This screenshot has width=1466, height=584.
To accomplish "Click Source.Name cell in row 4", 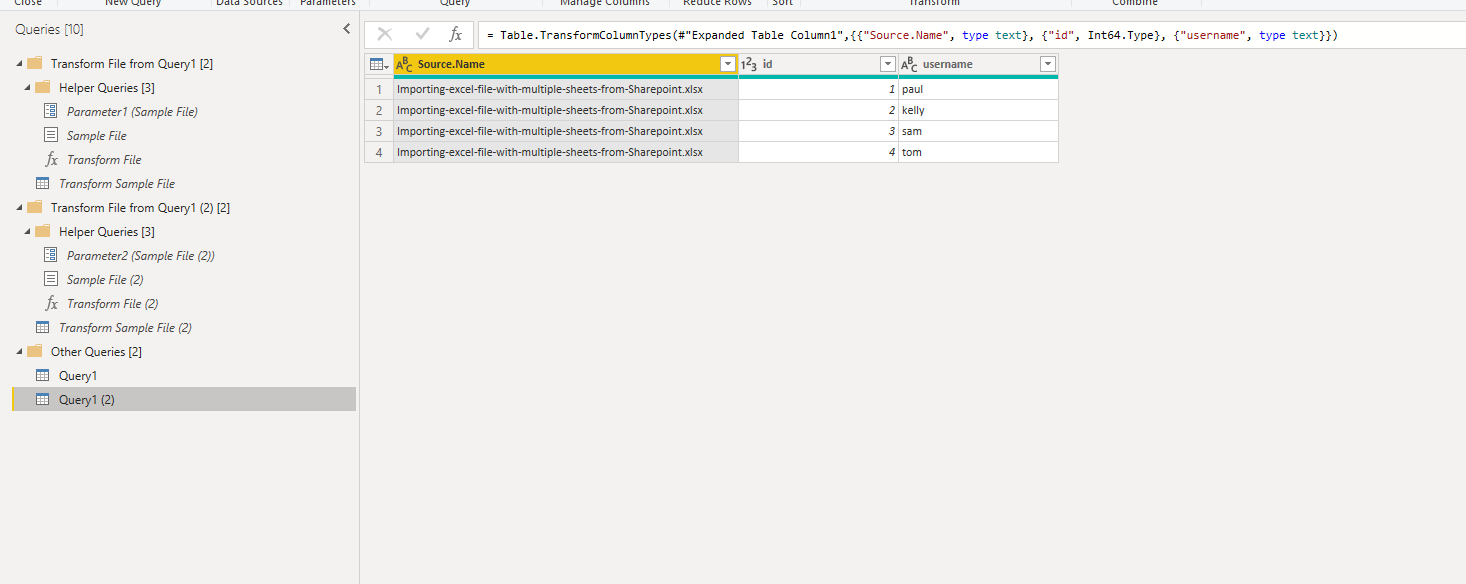I will pyautogui.click(x=566, y=152).
